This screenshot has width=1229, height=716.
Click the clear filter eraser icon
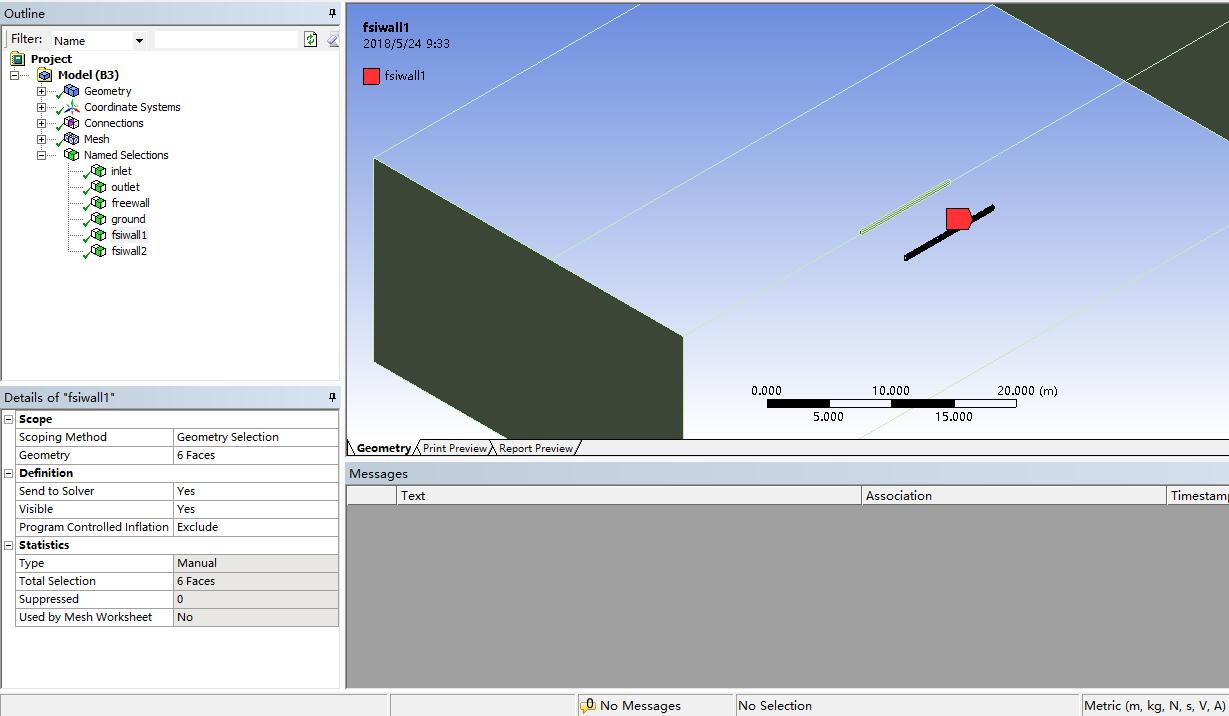pos(332,40)
